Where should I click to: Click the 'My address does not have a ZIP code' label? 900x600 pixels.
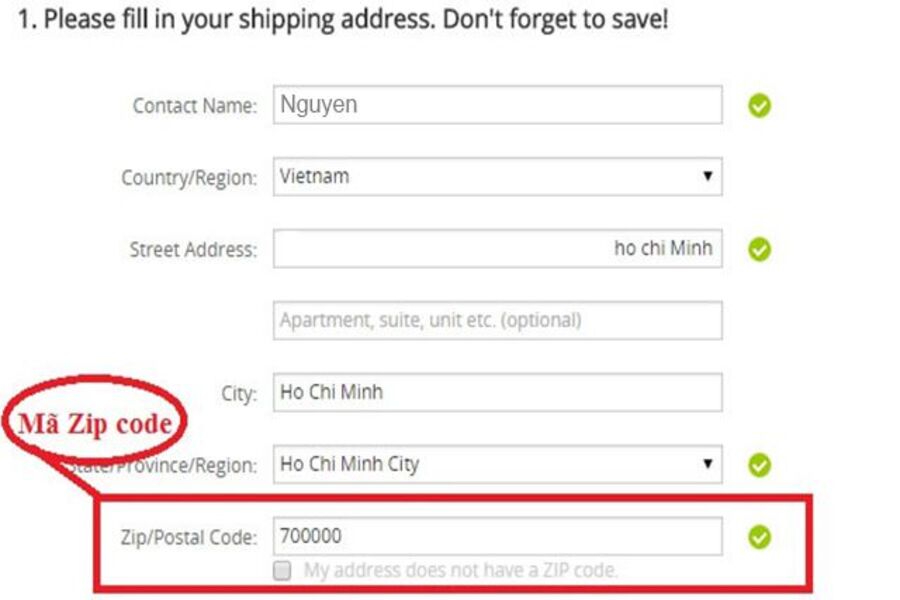click(461, 571)
